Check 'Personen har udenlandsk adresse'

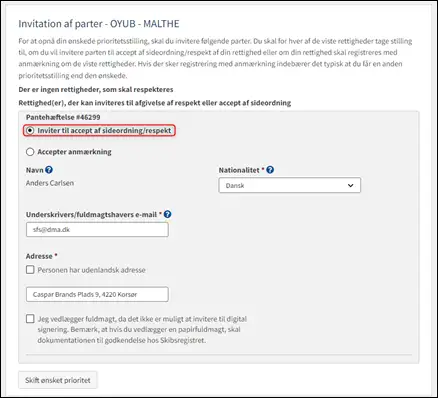30,270
